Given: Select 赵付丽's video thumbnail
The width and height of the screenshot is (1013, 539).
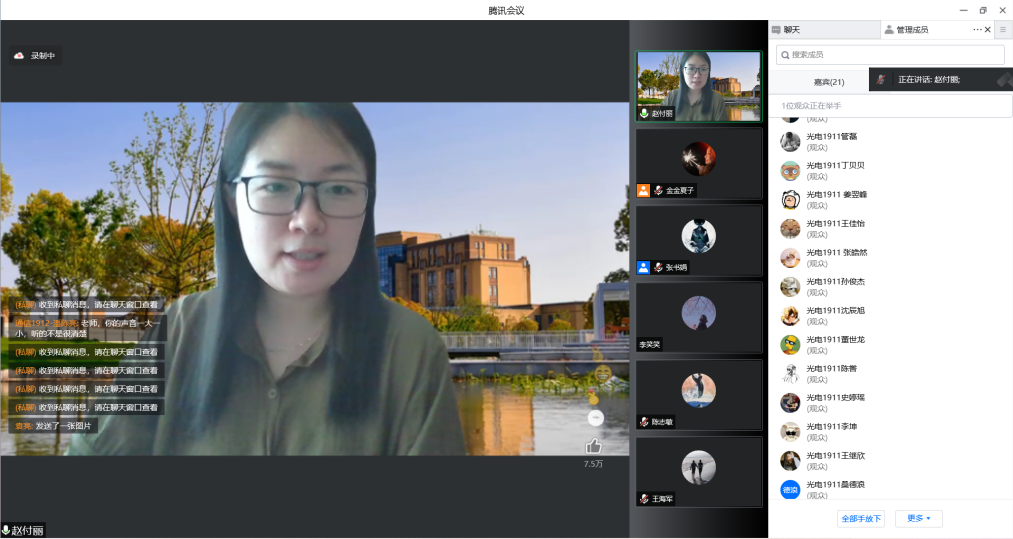Looking at the screenshot, I should click(x=698, y=86).
